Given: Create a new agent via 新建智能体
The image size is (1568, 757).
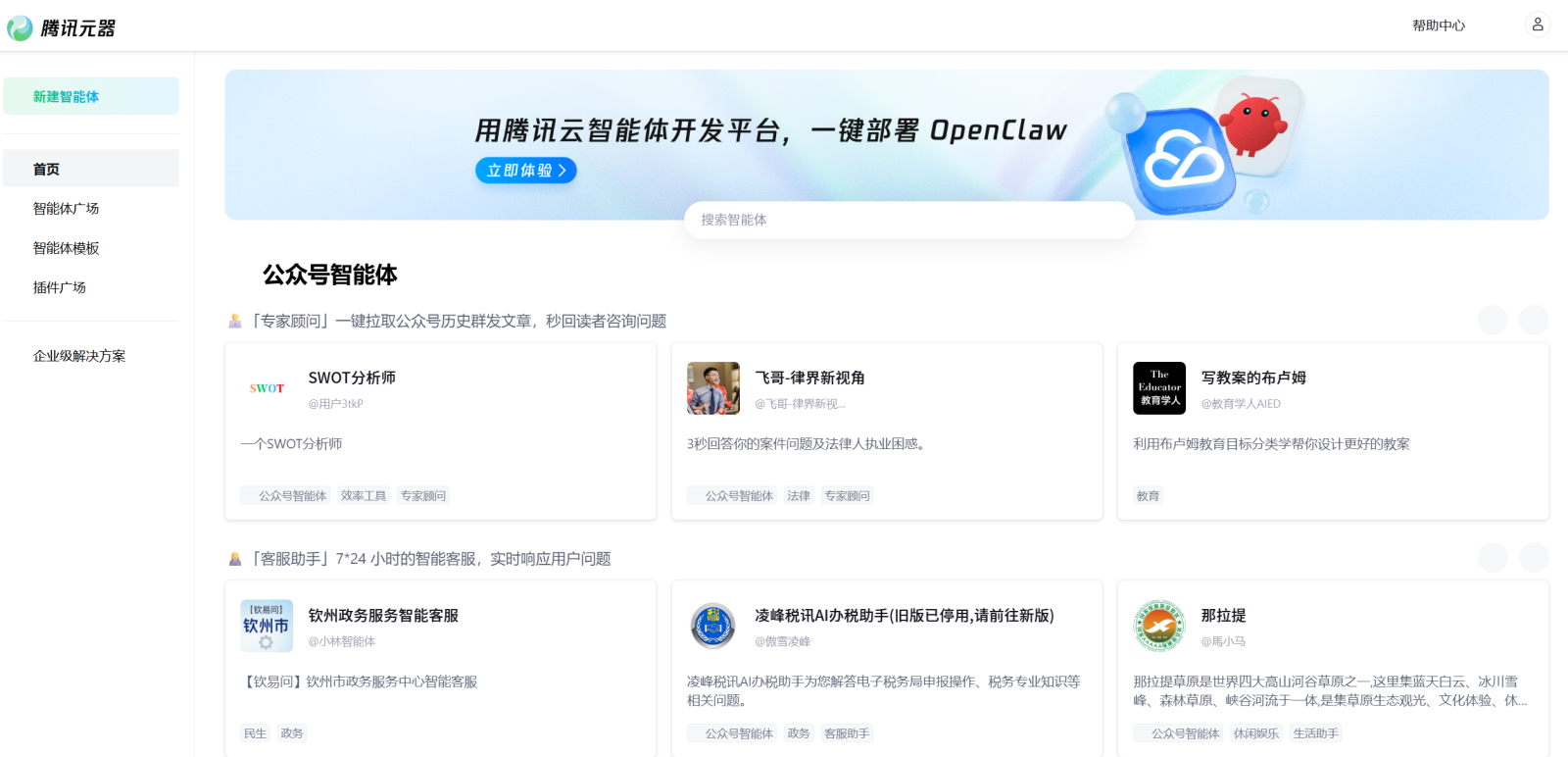Looking at the screenshot, I should tap(91, 96).
